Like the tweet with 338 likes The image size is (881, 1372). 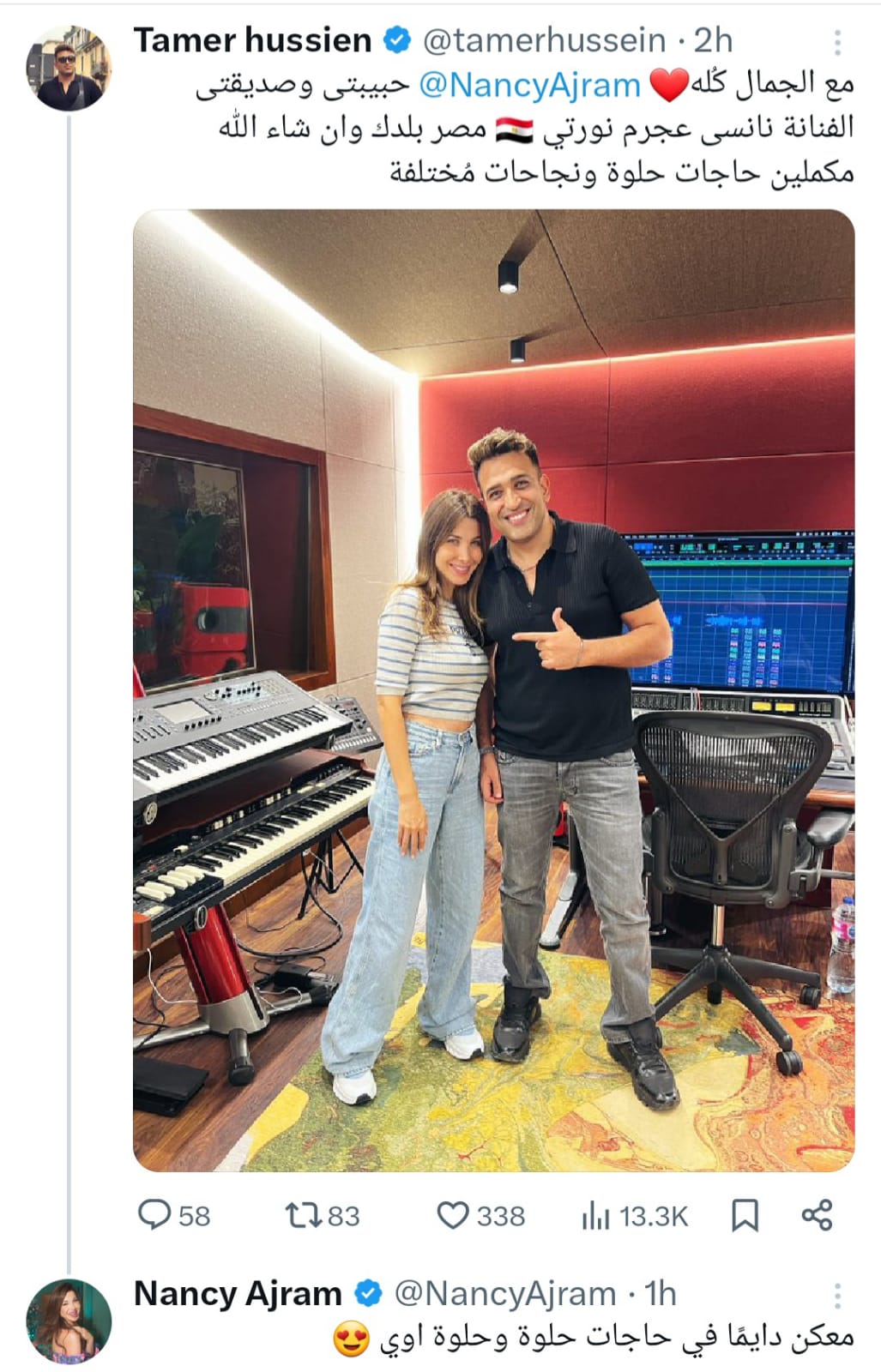[480, 1215]
